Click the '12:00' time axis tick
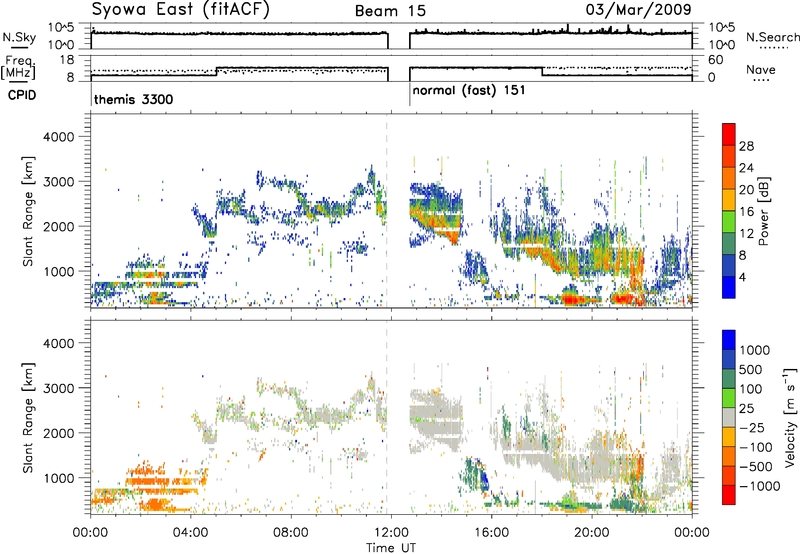 (x=391, y=532)
